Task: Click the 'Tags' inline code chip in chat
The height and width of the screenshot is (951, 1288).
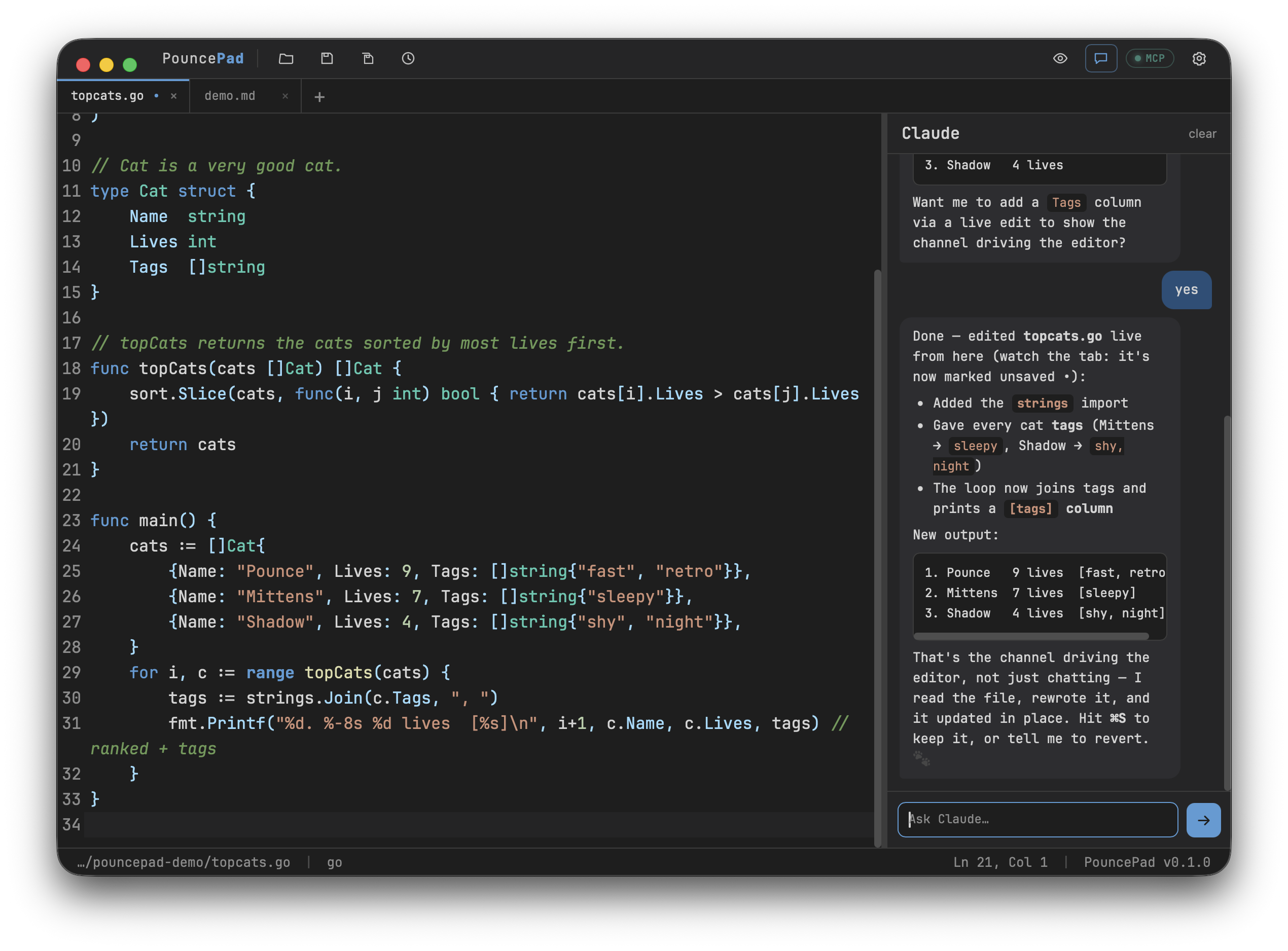Action: click(x=1066, y=202)
